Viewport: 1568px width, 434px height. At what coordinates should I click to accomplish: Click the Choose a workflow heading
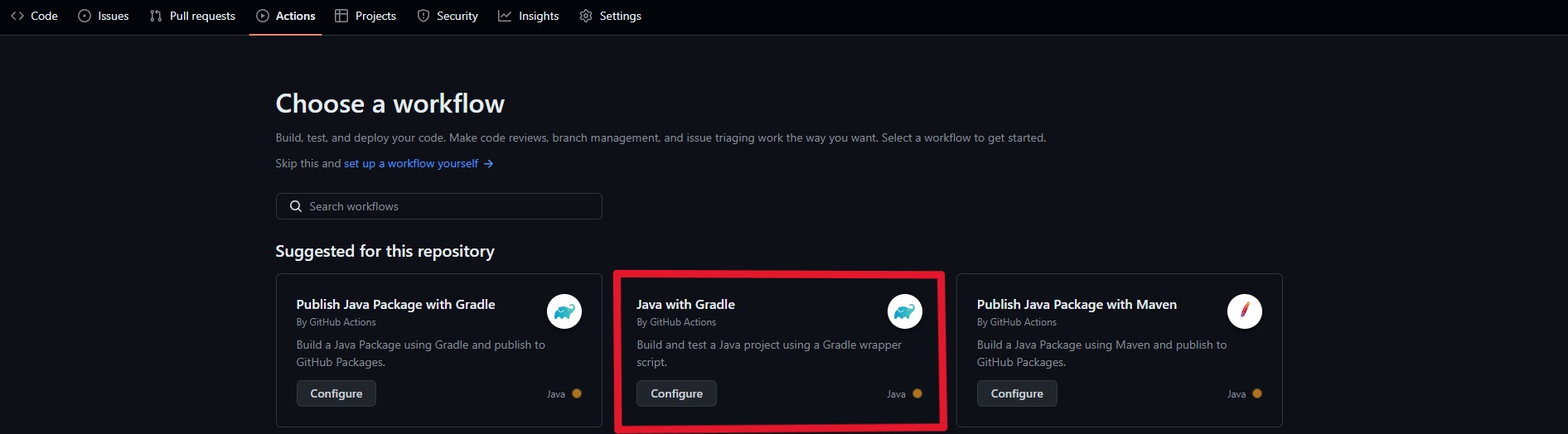click(x=390, y=104)
